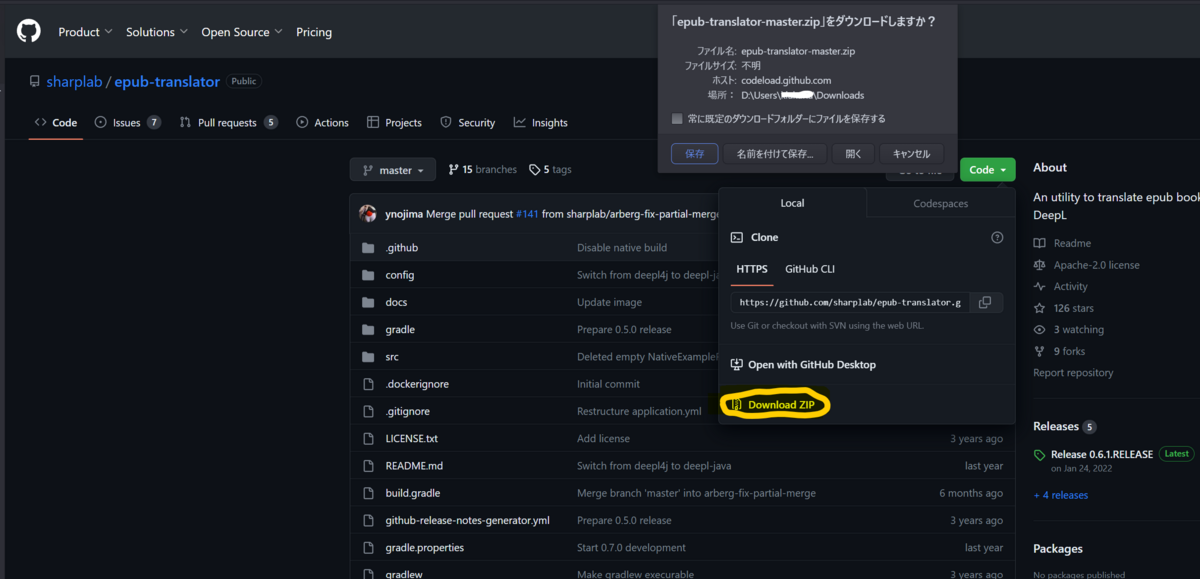Click the 名前を付けて保存 button
The width and height of the screenshot is (1200, 579).
775,154
